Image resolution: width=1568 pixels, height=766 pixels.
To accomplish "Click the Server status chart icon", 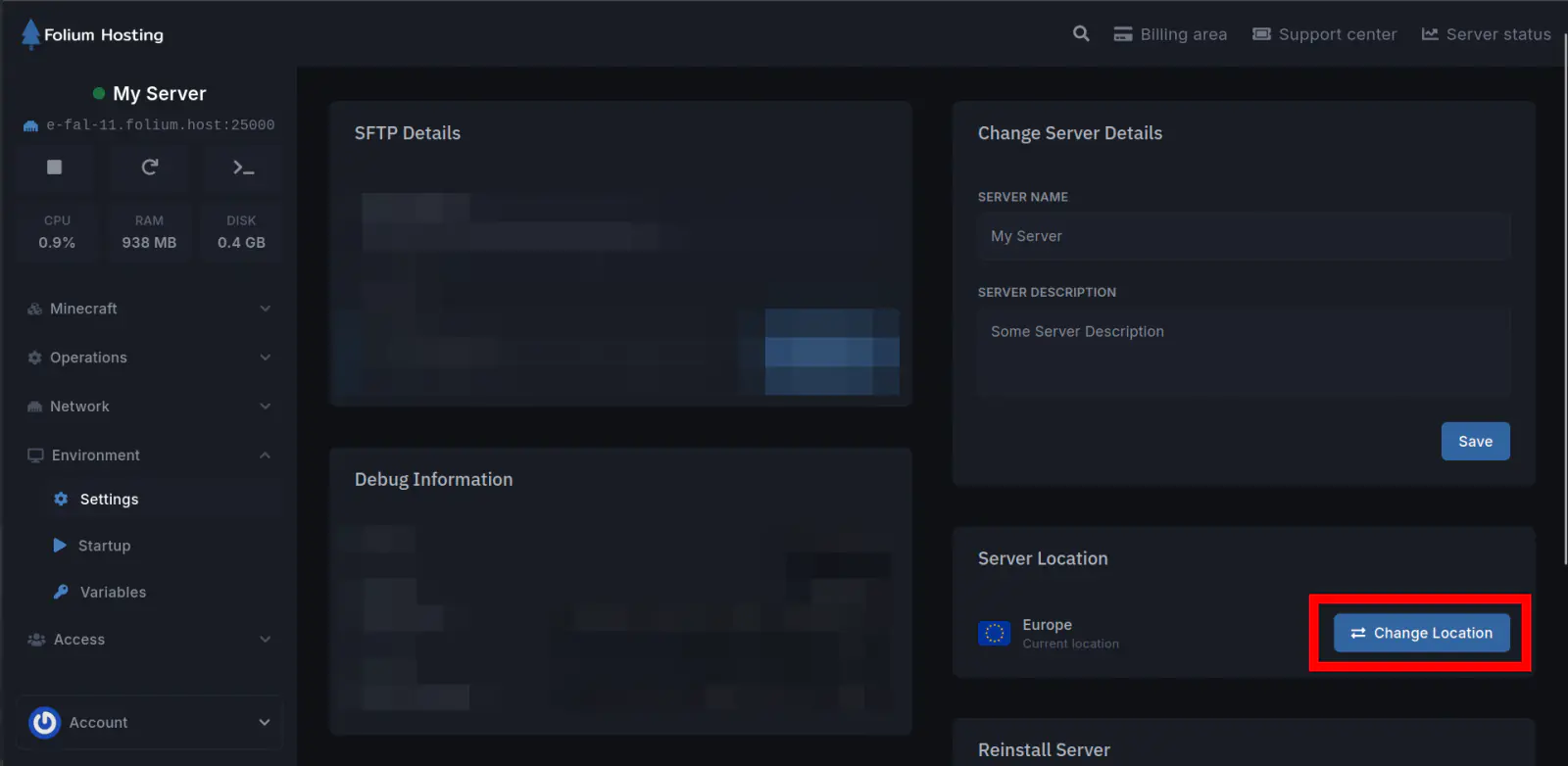I will click(1431, 34).
